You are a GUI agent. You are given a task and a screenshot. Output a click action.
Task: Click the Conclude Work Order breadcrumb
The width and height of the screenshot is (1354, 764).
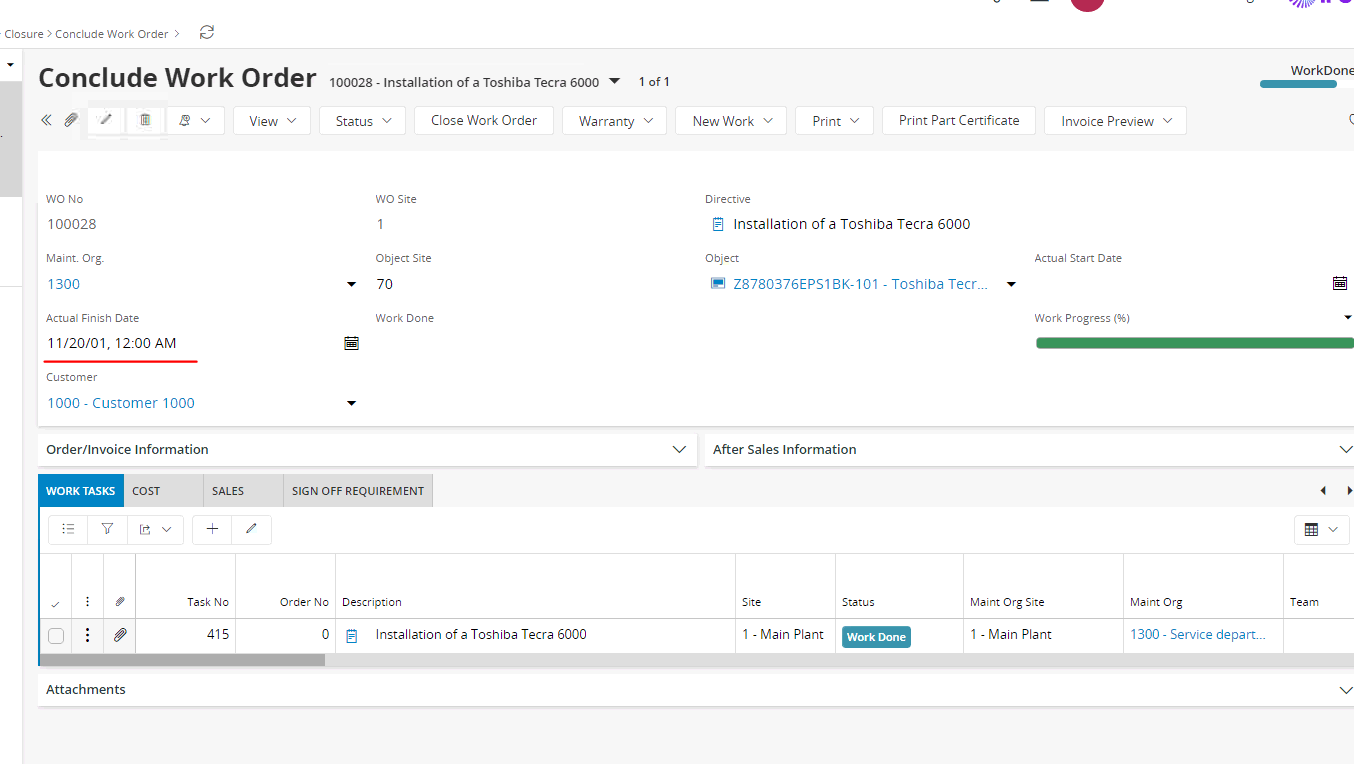coord(112,34)
